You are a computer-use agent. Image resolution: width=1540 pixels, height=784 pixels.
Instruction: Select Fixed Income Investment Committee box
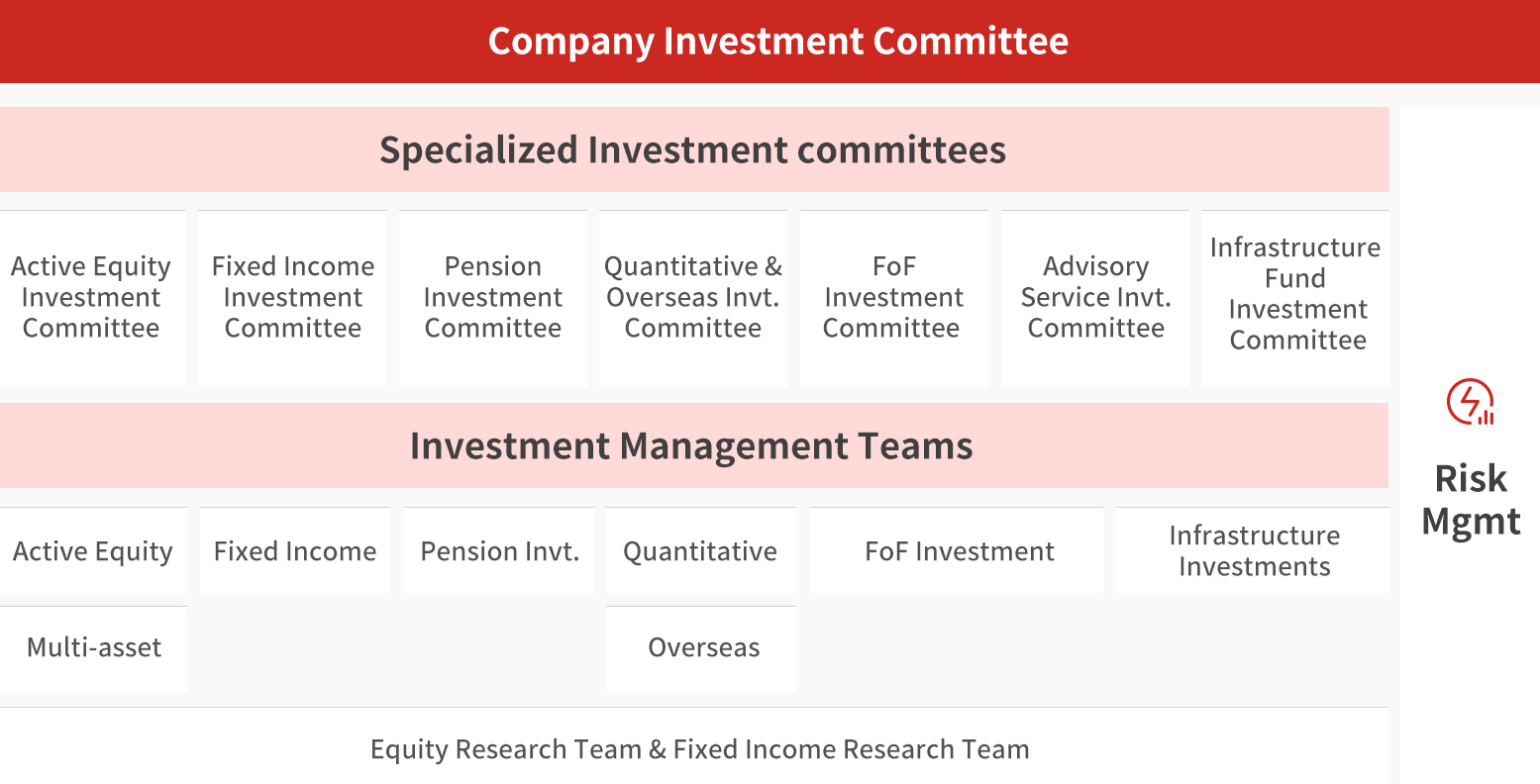pyautogui.click(x=293, y=297)
